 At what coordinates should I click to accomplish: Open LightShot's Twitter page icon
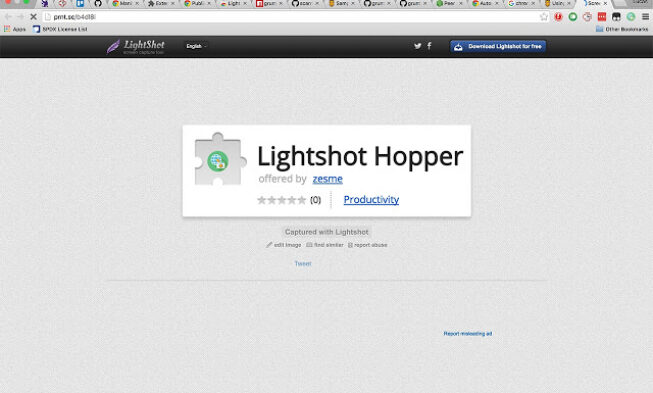tap(417, 46)
